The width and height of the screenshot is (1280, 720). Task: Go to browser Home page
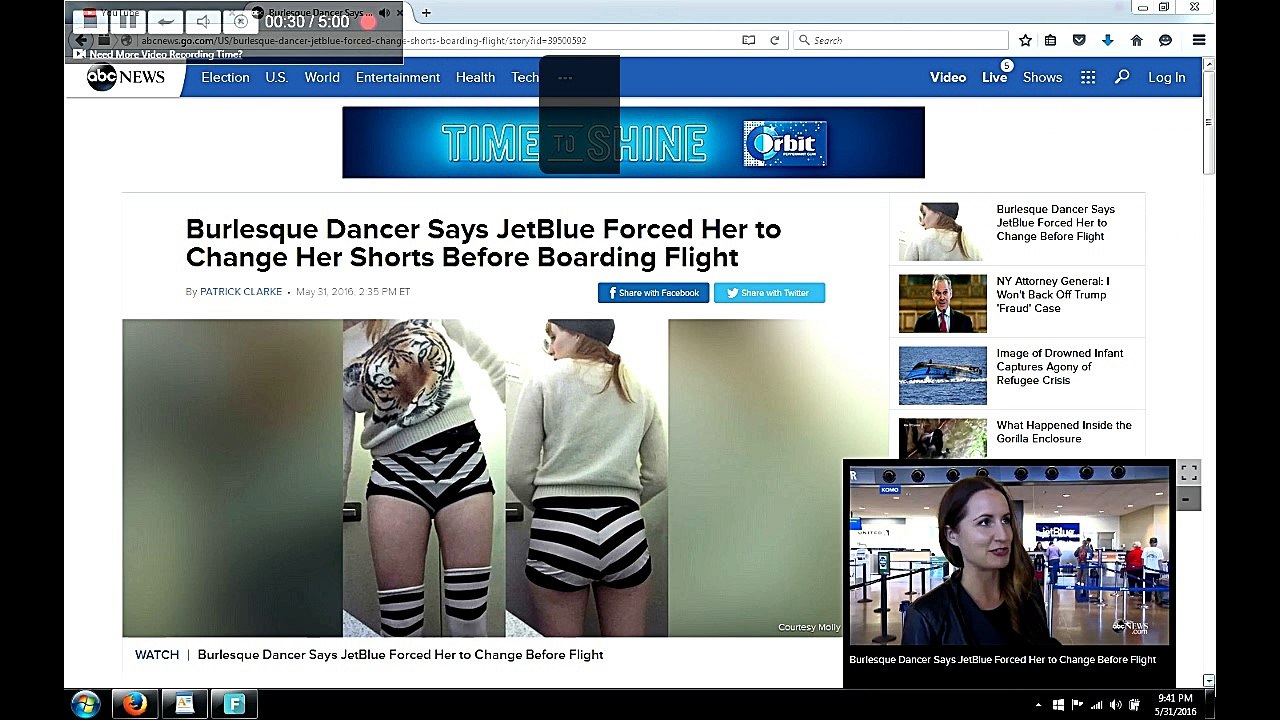click(1136, 40)
